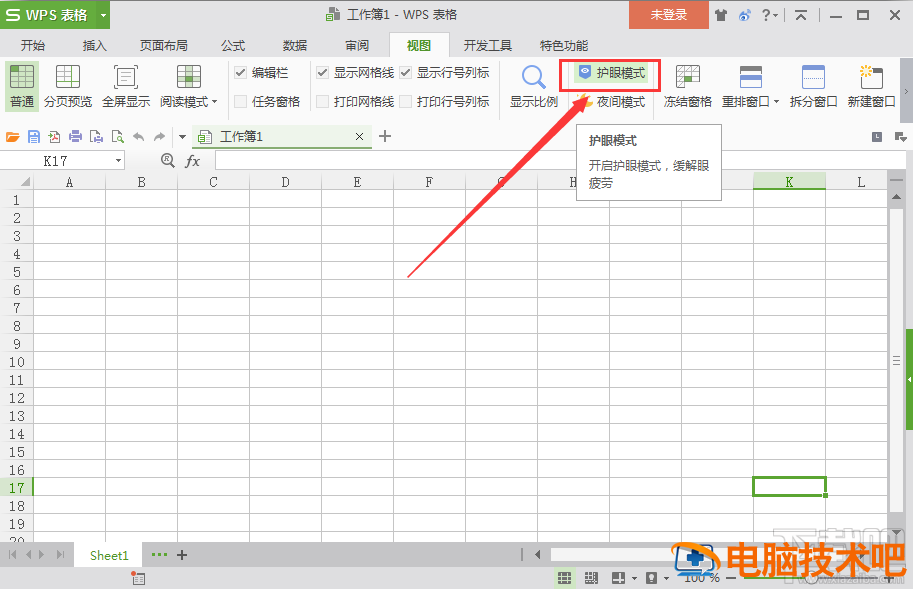Activate reading mode (阅读模式) icon
This screenshot has height=589, width=913.
pos(189,77)
